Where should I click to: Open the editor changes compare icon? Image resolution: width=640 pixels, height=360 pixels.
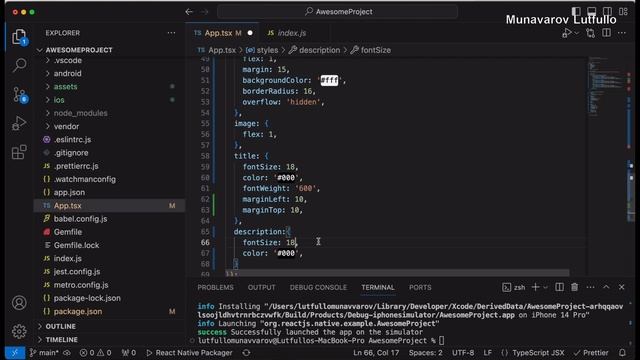pos(590,33)
